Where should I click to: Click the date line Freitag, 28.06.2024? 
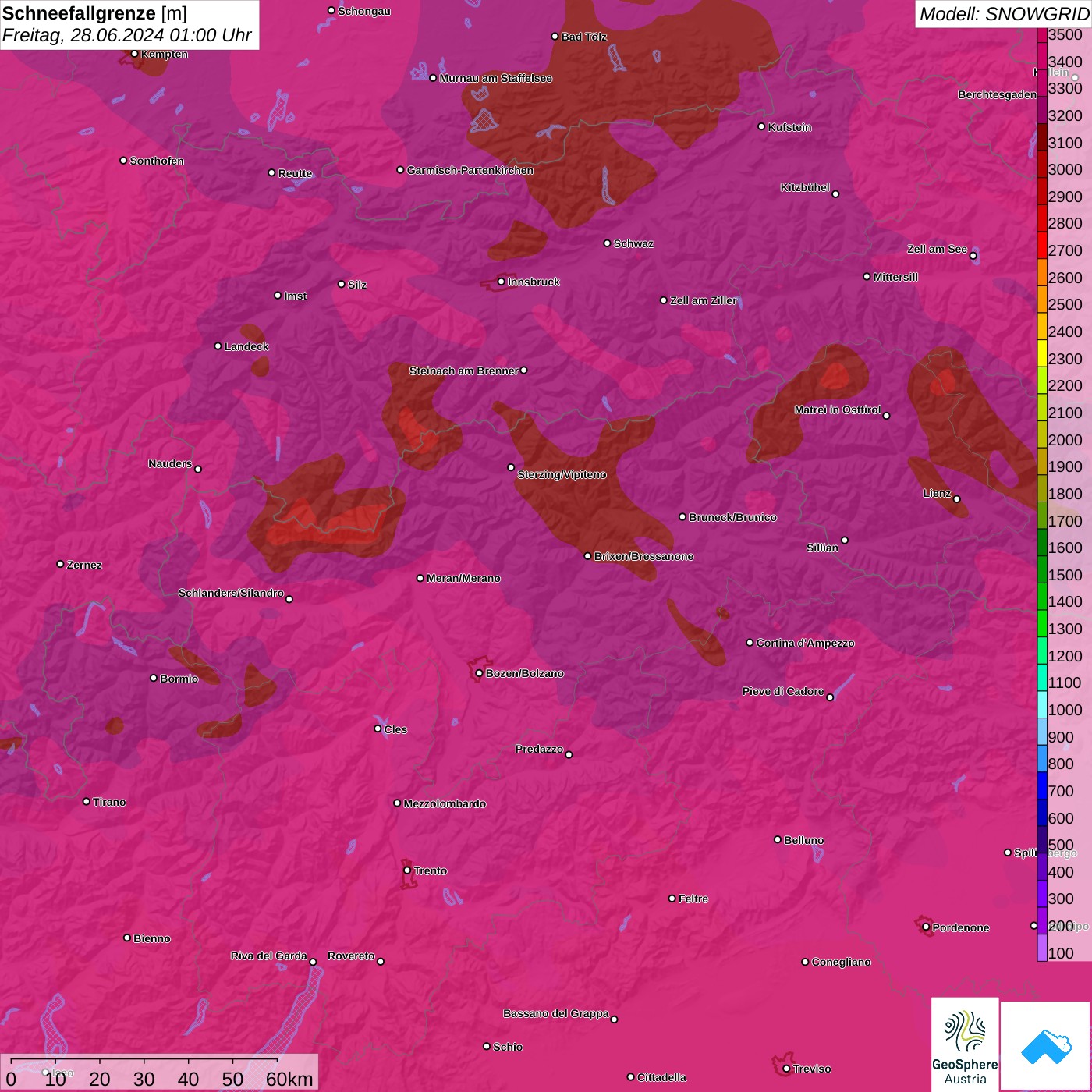tap(126, 35)
